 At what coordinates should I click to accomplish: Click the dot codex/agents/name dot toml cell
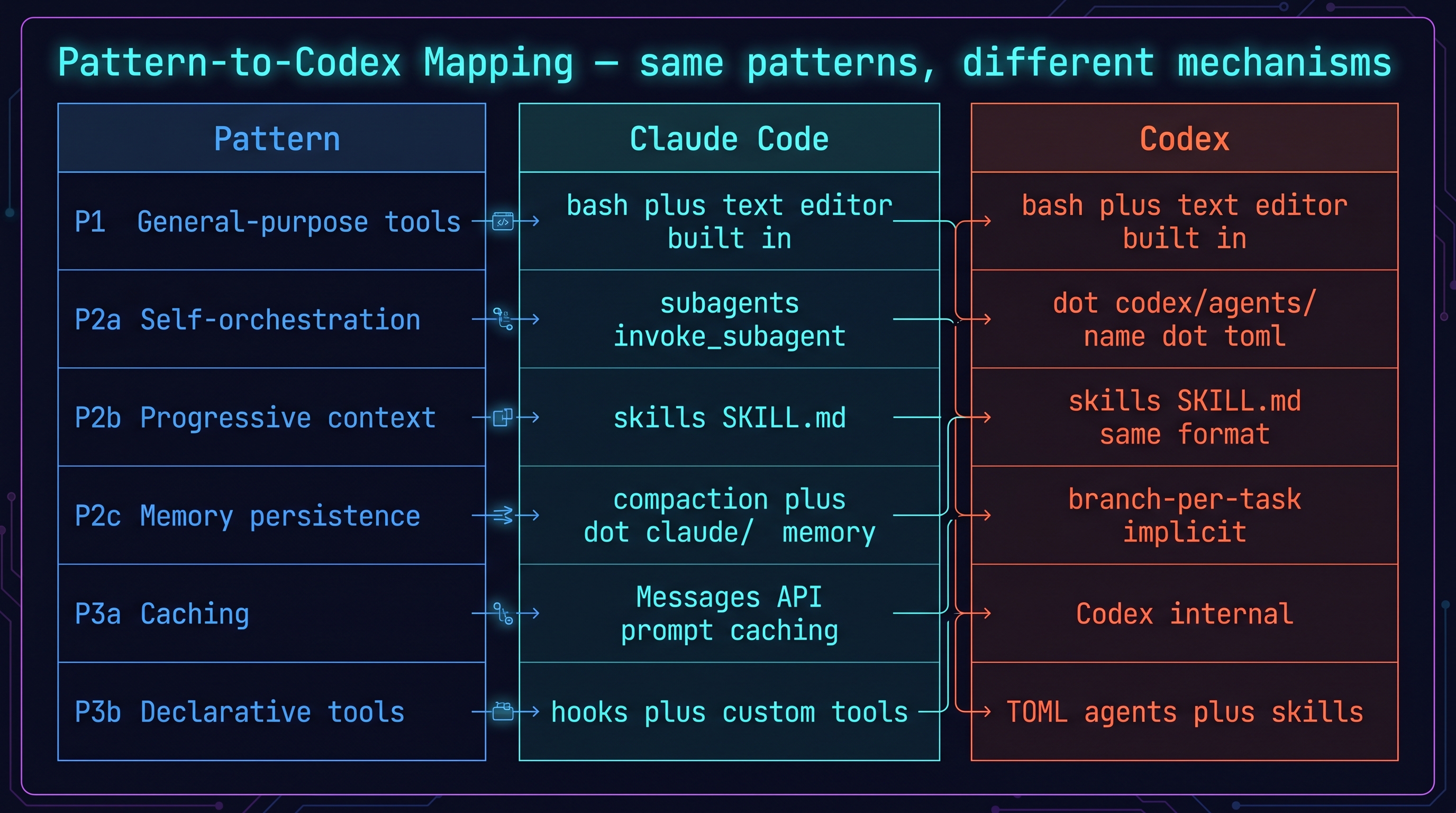click(x=1184, y=320)
